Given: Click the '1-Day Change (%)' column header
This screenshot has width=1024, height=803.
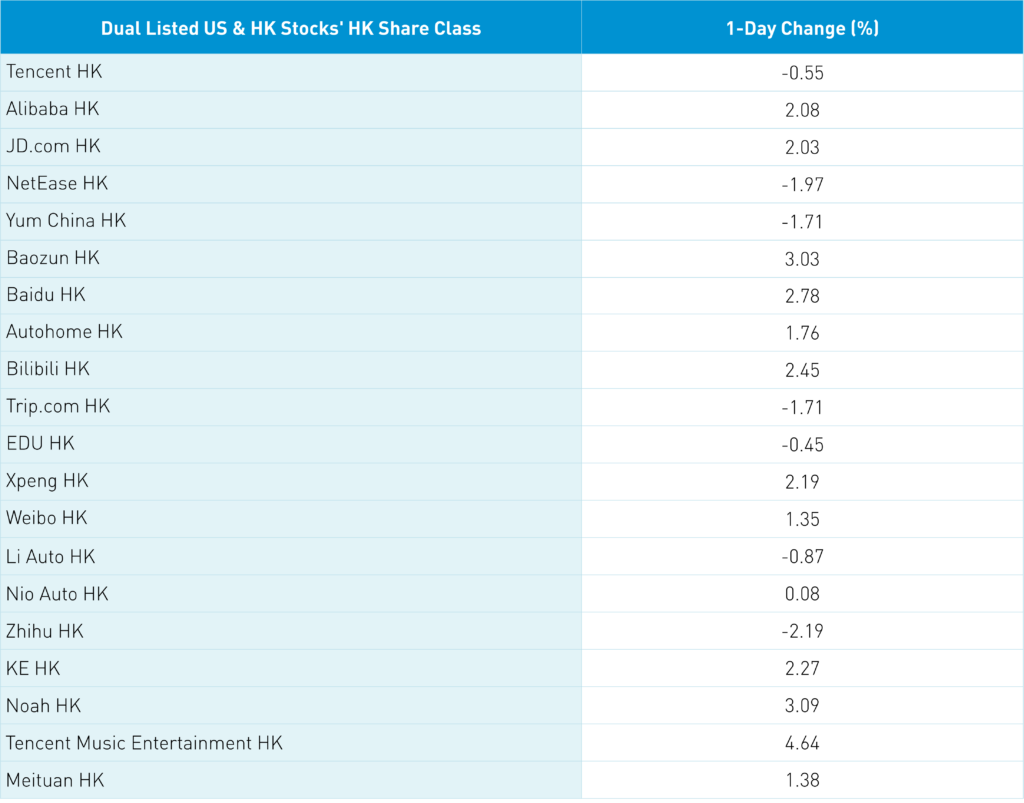Looking at the screenshot, I should [802, 28].
